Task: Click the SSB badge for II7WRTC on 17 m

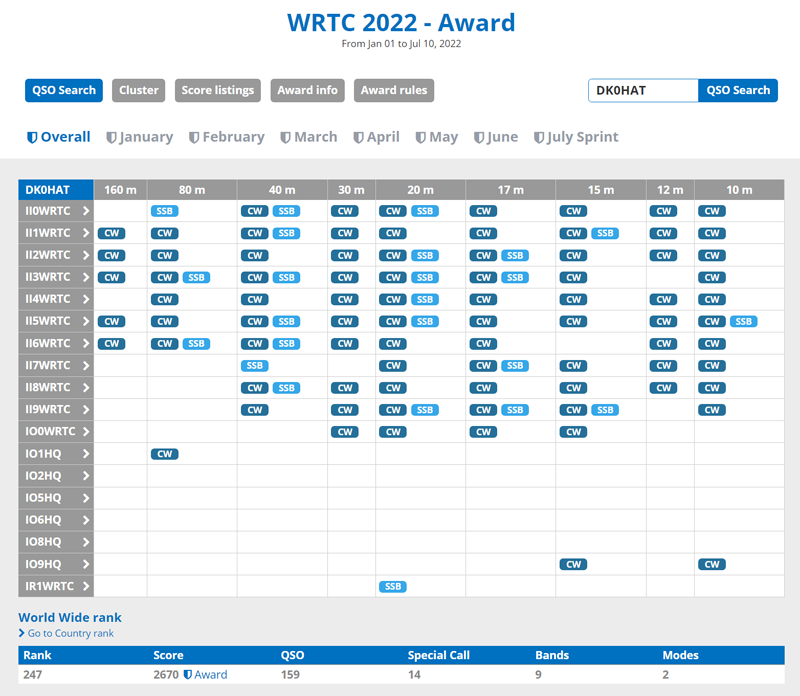Action: (515, 365)
